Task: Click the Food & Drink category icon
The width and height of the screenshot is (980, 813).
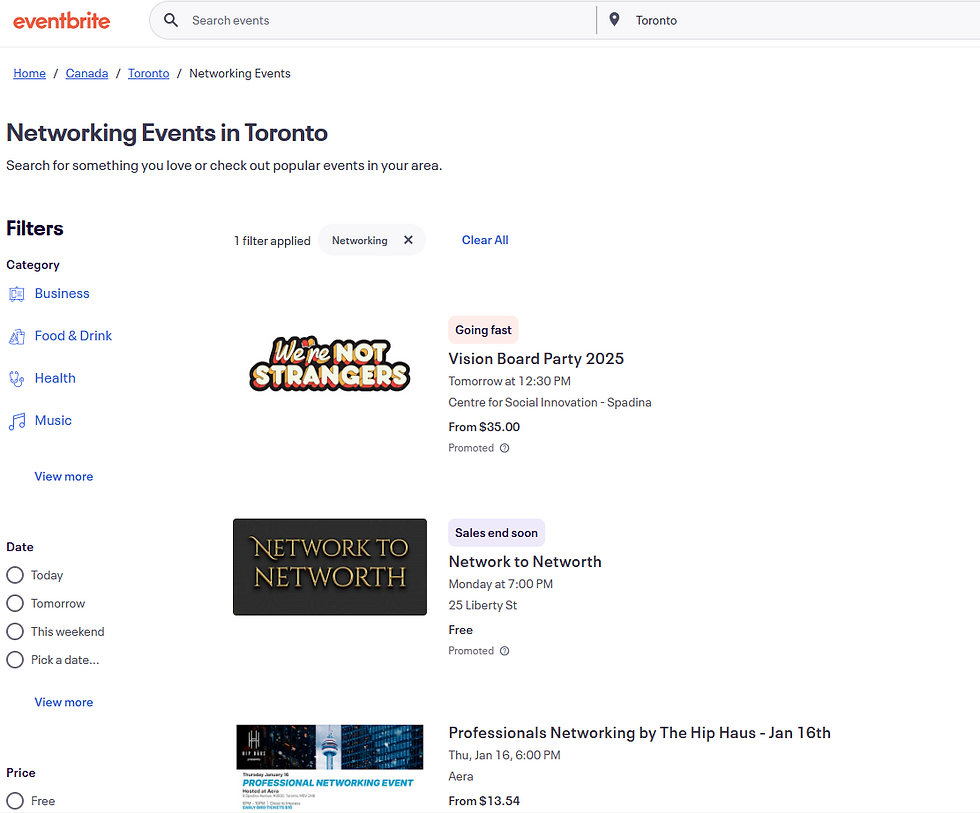Action: click(17, 336)
